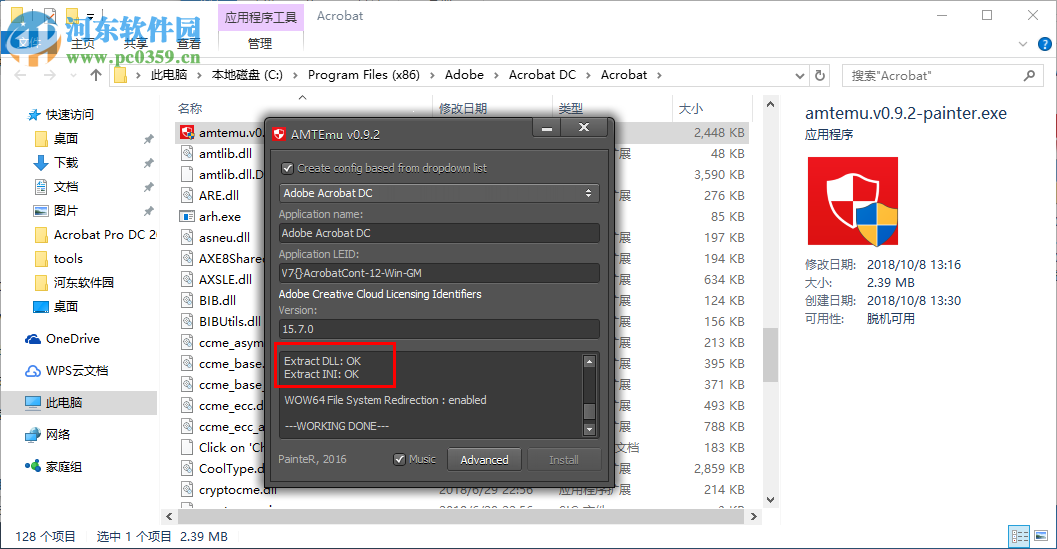Sort by the 大小 column header
The height and width of the screenshot is (549, 1057).
[690, 108]
